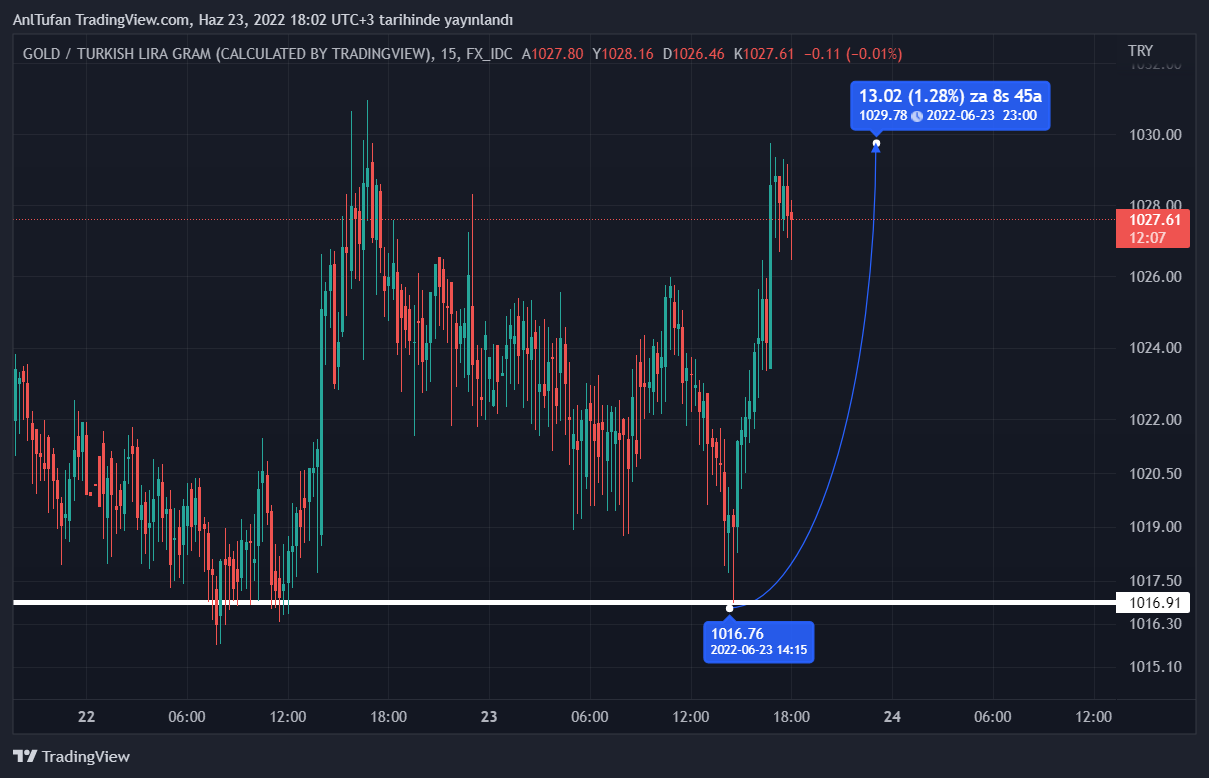Click the 15 interval label in the legend

tap(446, 53)
